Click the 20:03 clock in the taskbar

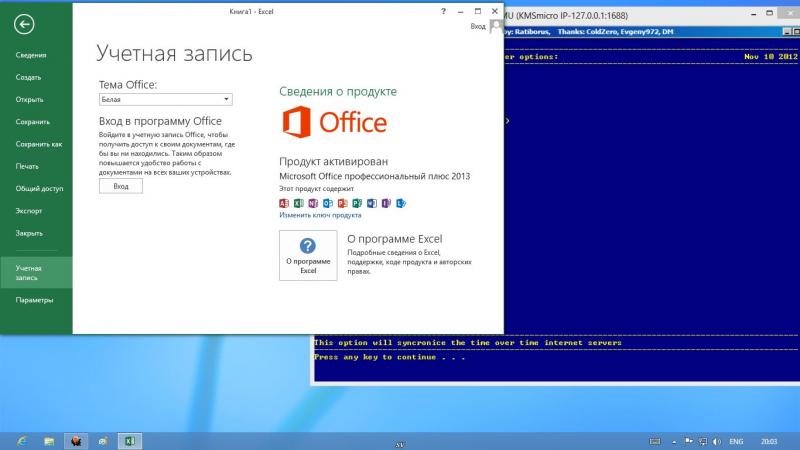pos(769,441)
